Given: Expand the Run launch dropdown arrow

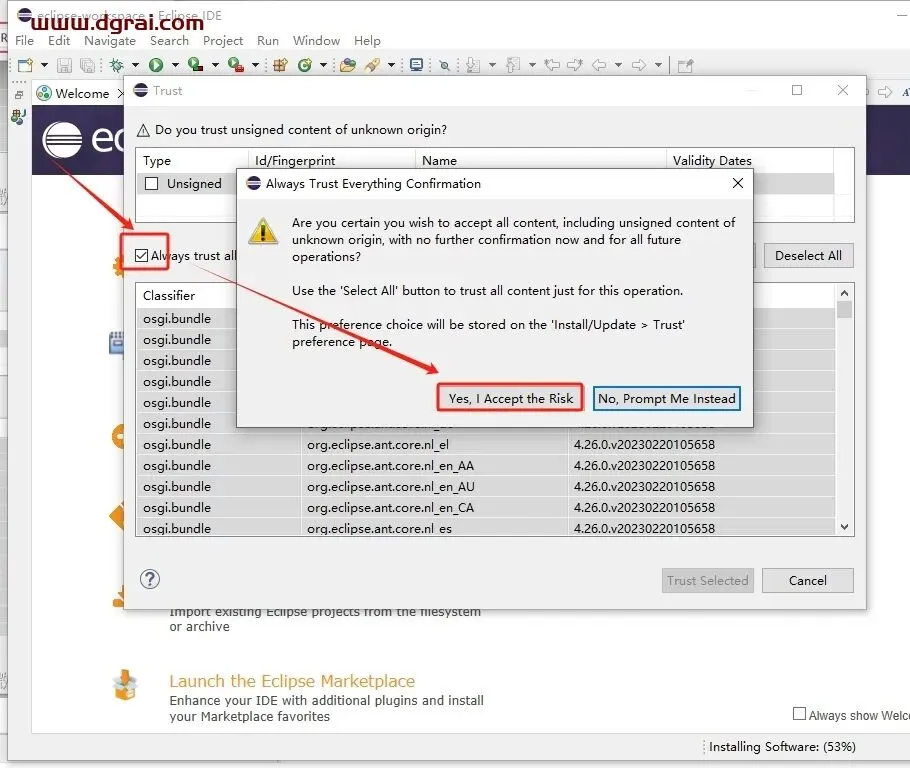Looking at the screenshot, I should point(175,65).
